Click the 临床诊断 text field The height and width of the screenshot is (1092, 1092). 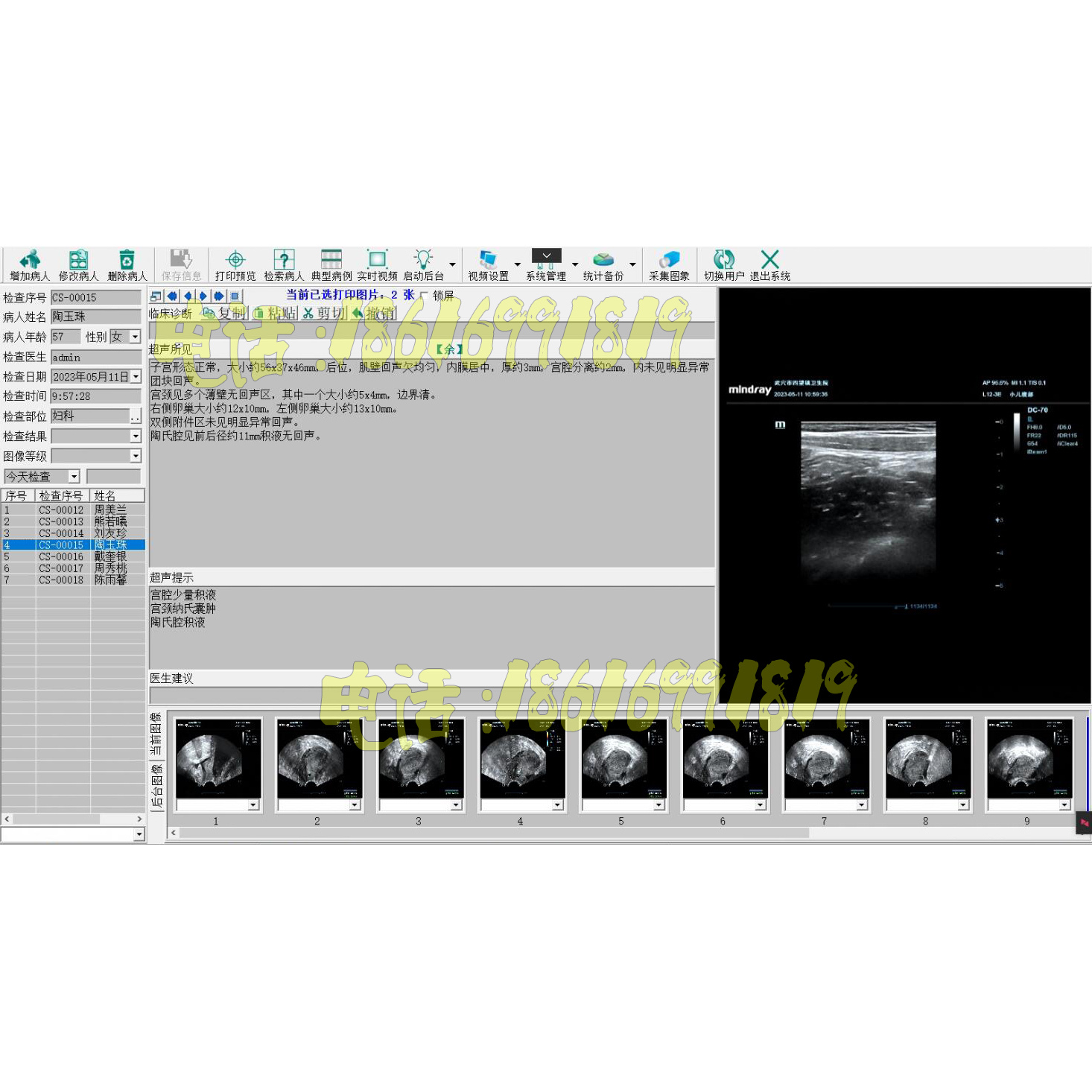coord(432,331)
